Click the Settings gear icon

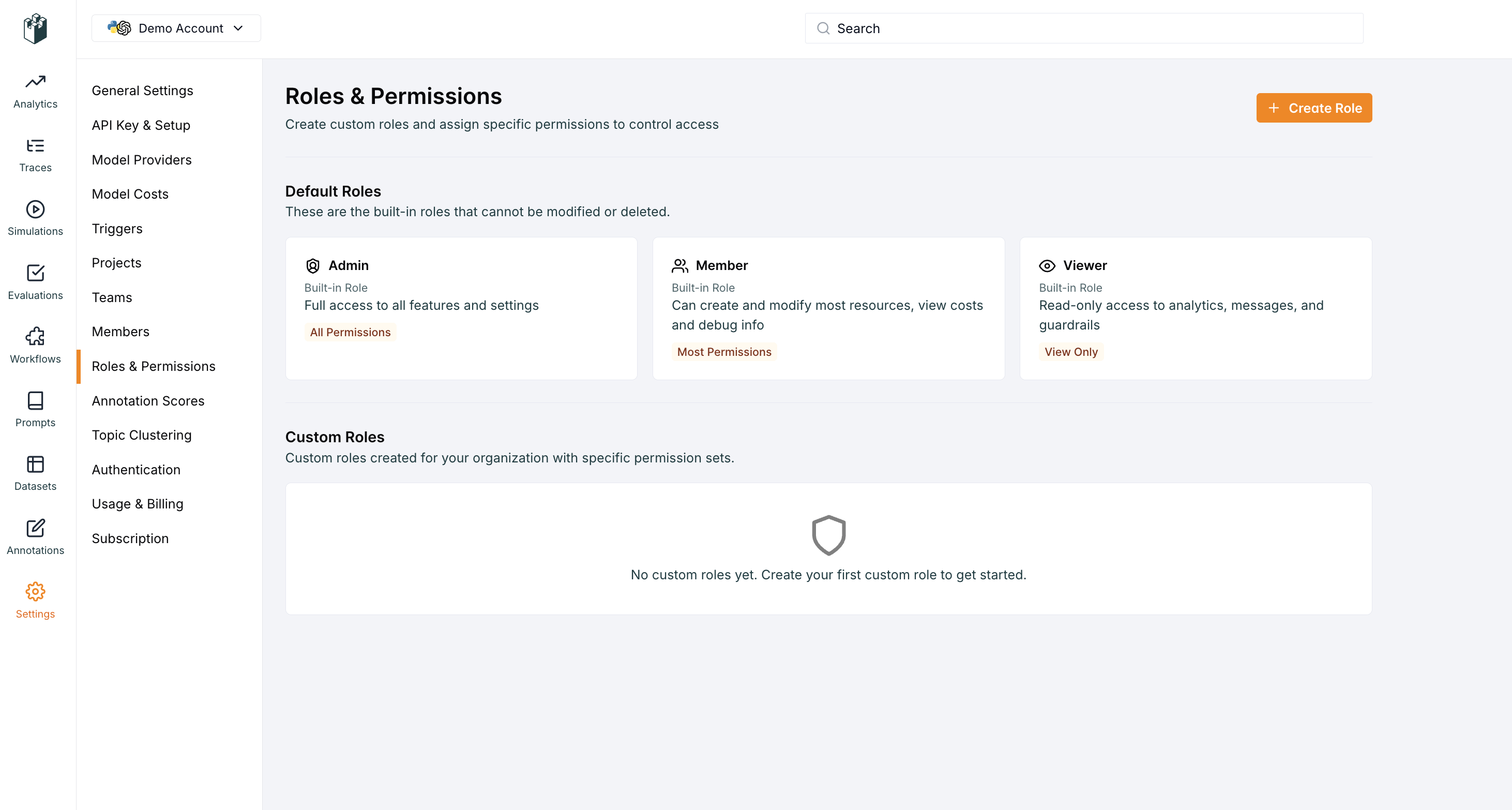tap(35, 592)
